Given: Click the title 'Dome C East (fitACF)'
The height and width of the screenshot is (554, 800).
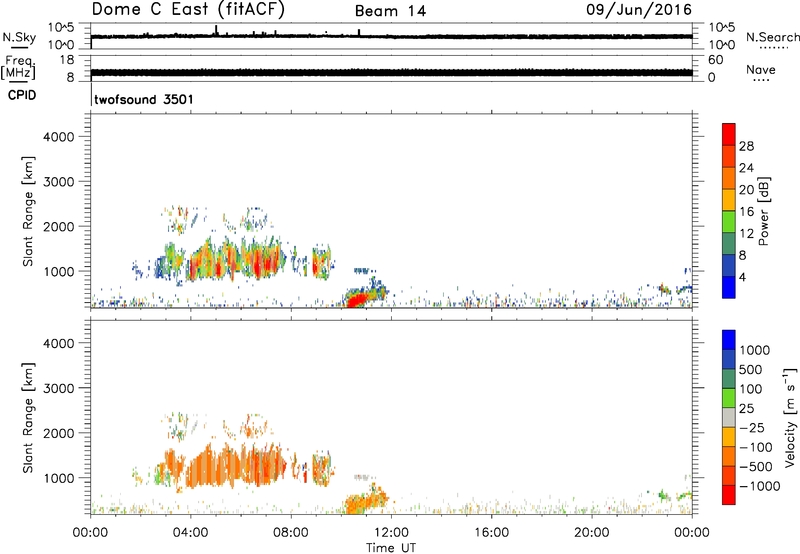Looking at the screenshot, I should point(188,9).
